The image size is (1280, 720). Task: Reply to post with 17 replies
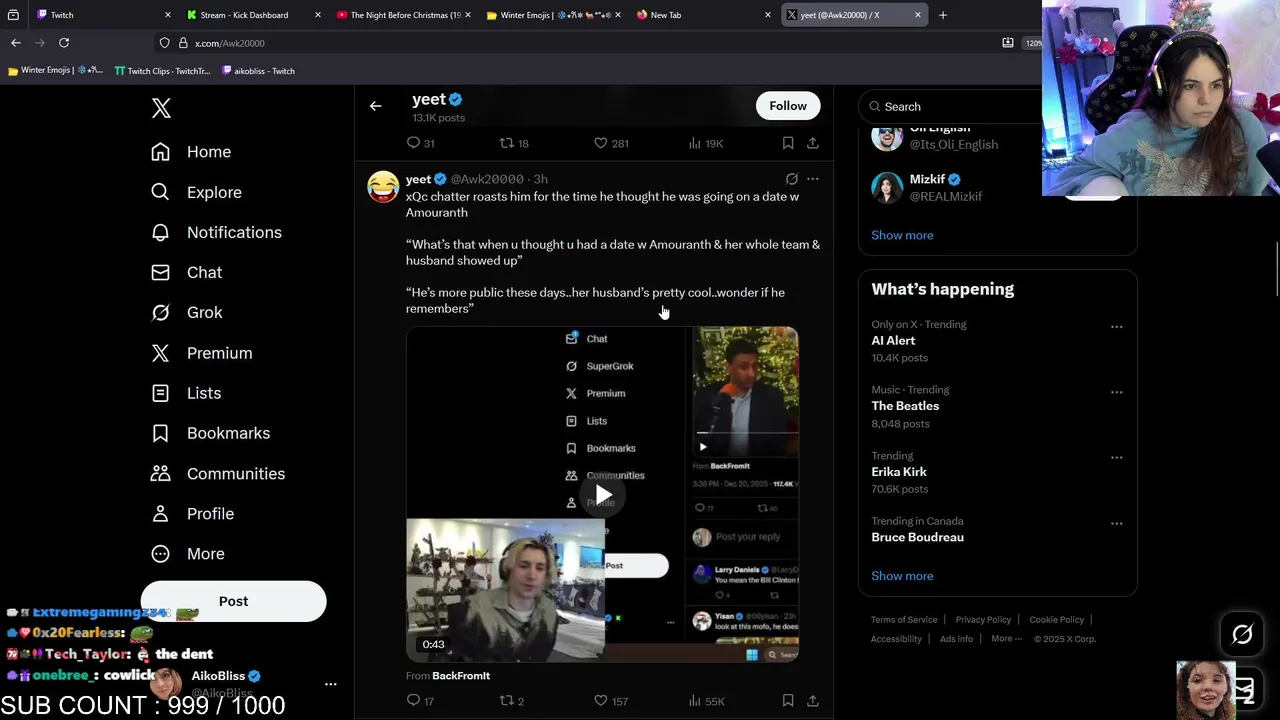[413, 701]
